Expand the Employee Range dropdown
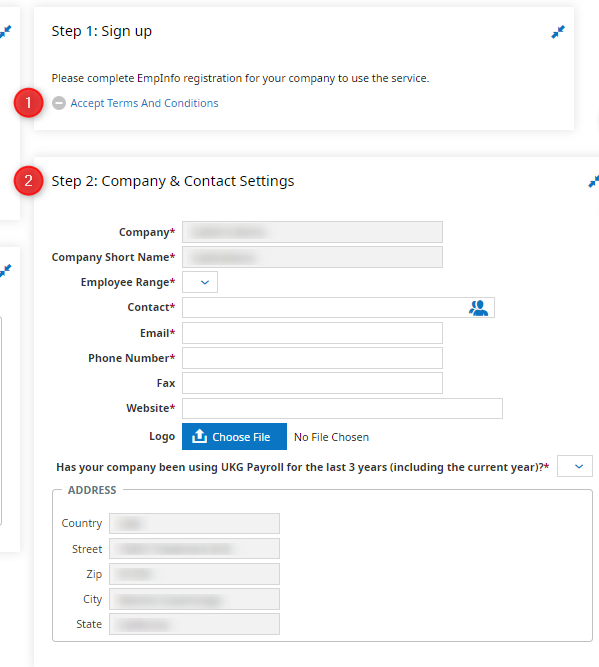599x667 pixels. click(x=200, y=282)
